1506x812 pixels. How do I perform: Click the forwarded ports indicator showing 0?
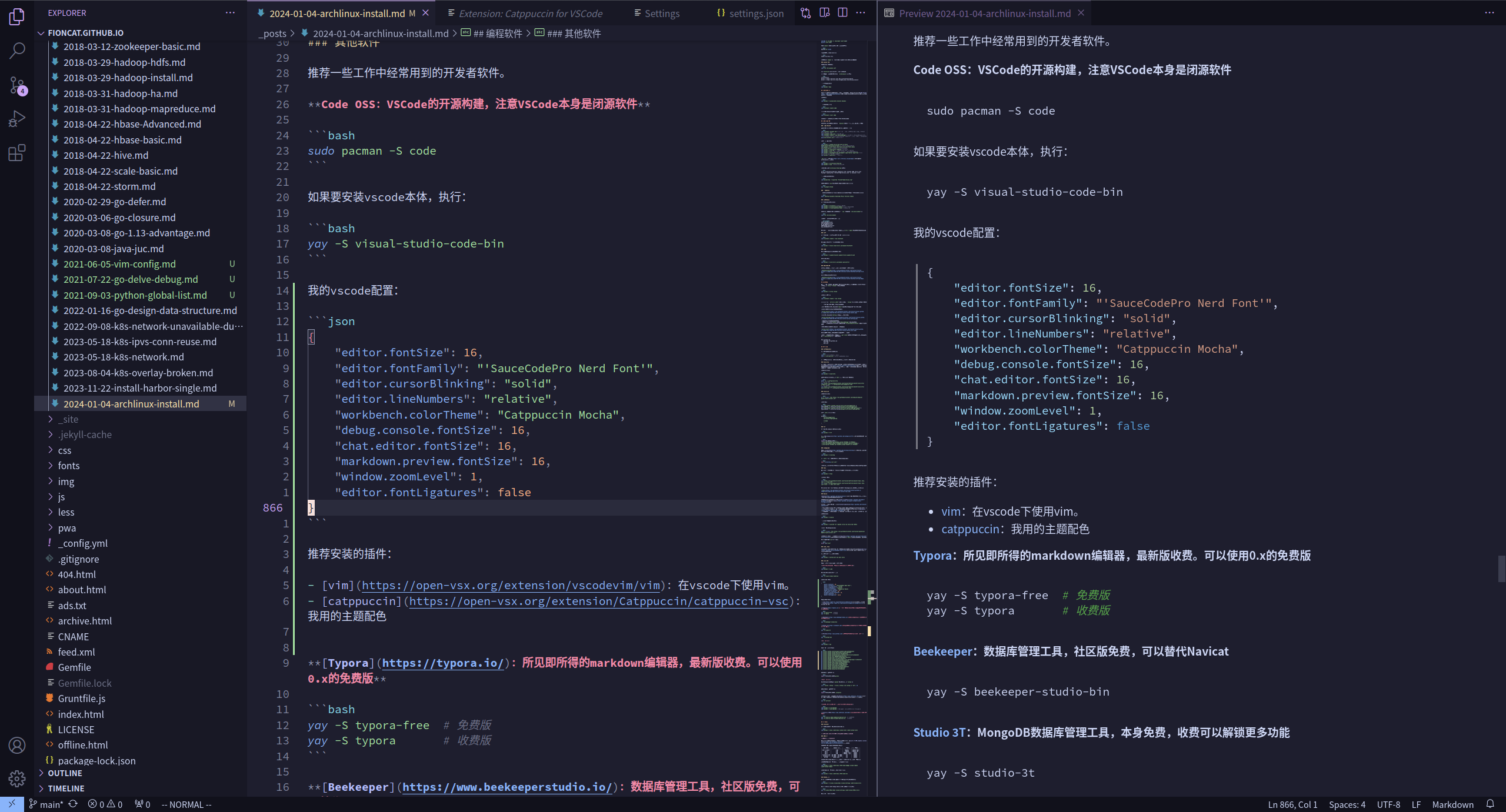point(142,804)
